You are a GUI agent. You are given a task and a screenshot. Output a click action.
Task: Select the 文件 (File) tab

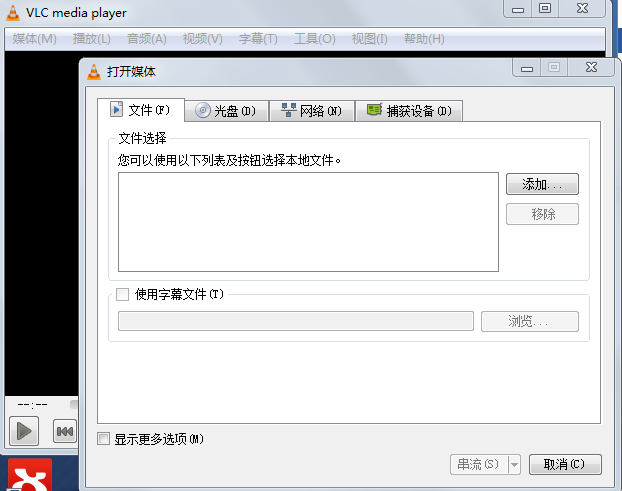(141, 110)
